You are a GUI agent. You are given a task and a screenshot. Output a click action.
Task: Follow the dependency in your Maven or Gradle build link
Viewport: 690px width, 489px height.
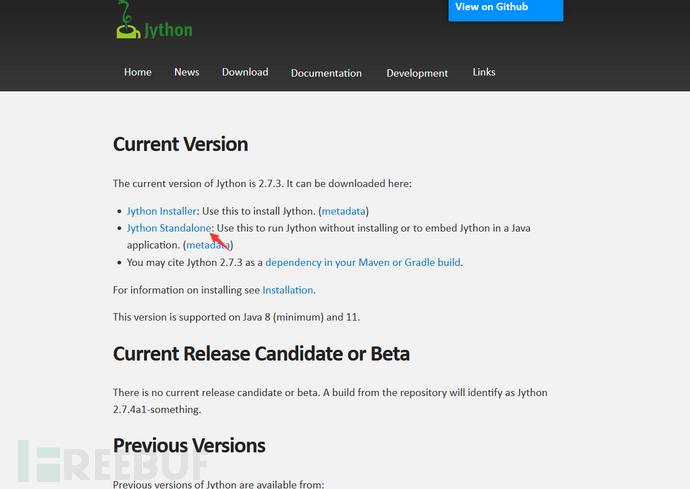point(363,263)
